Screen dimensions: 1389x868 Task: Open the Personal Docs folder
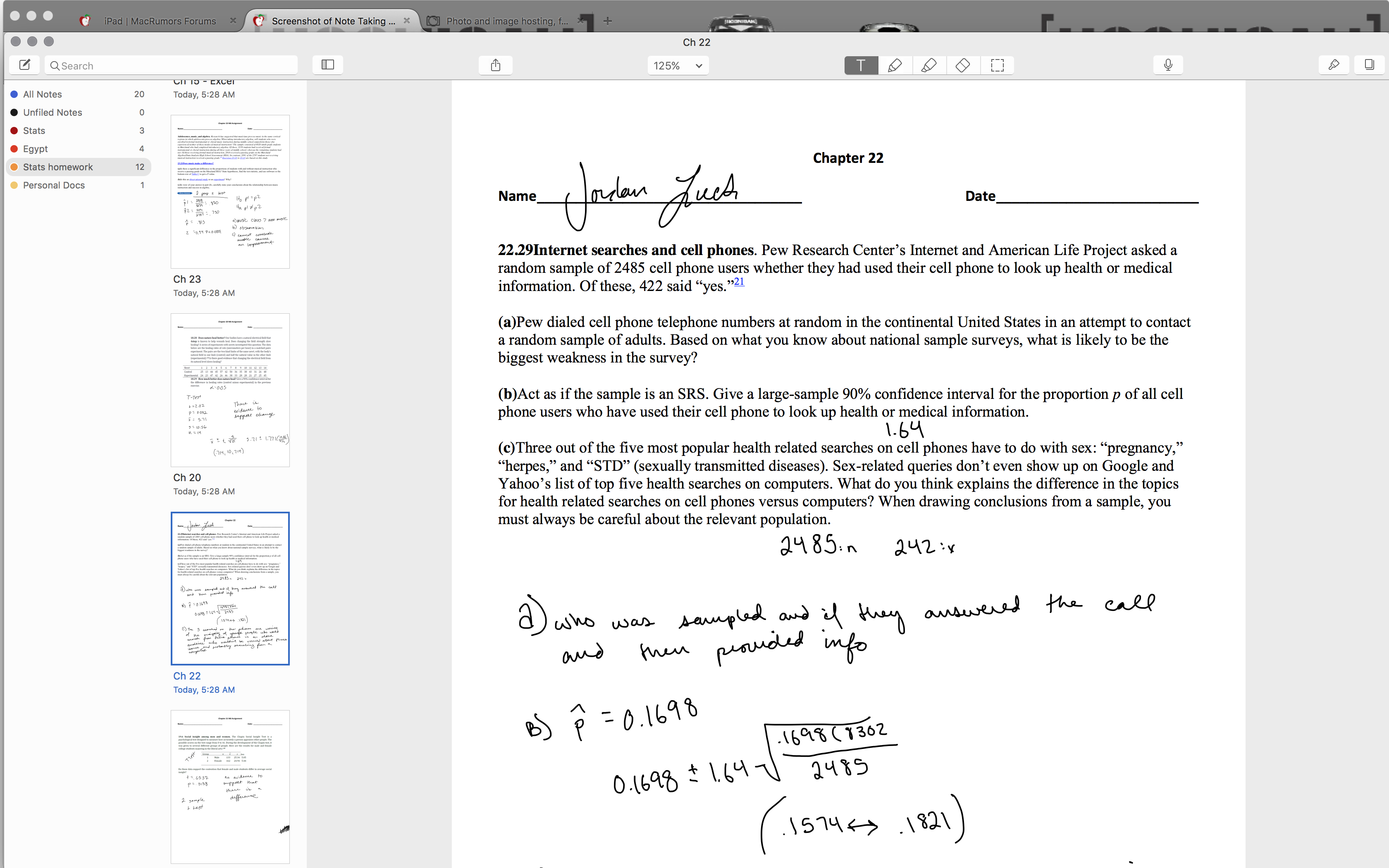coord(78,186)
